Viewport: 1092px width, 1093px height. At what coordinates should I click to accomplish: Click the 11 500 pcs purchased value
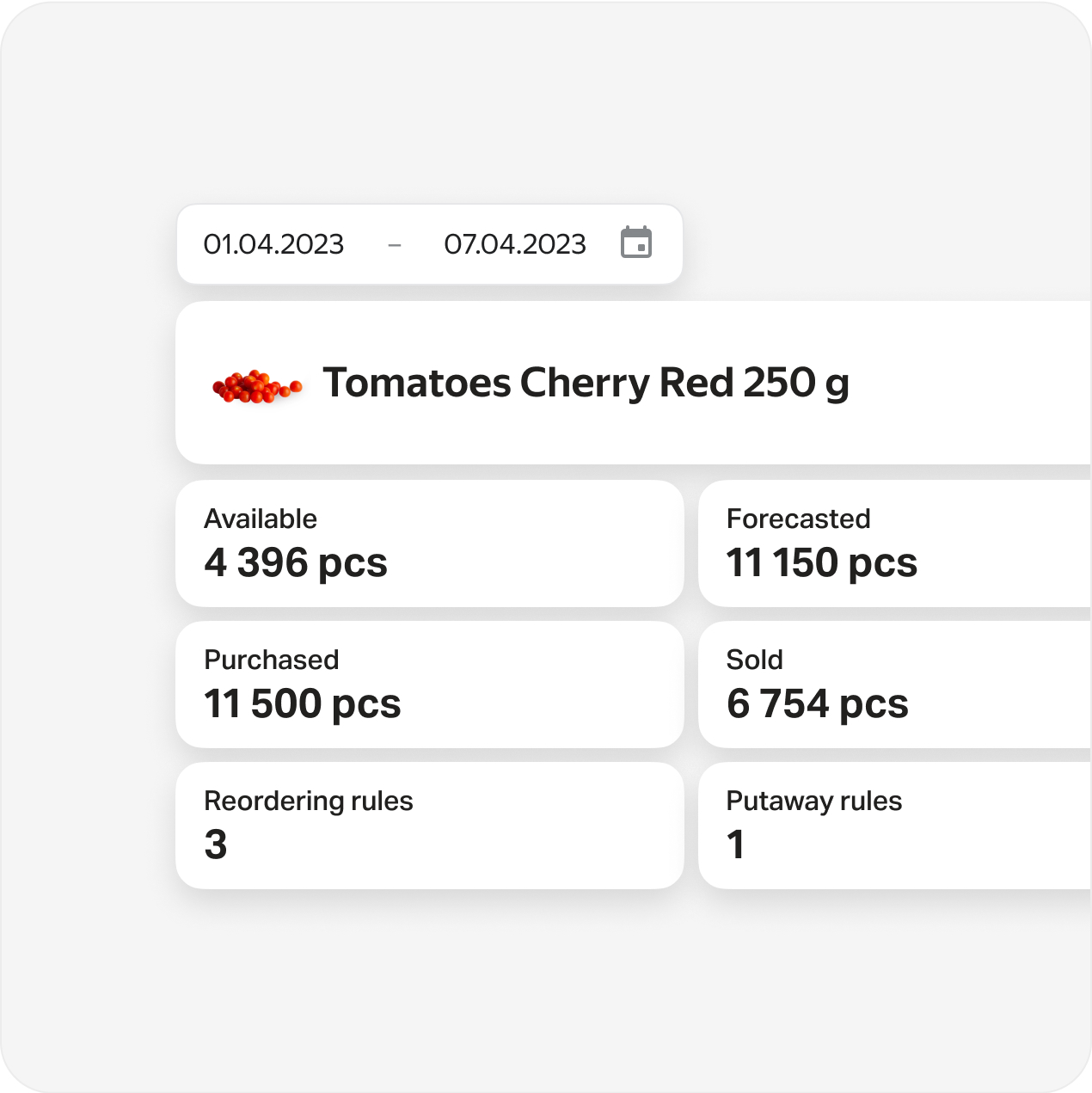click(x=302, y=704)
